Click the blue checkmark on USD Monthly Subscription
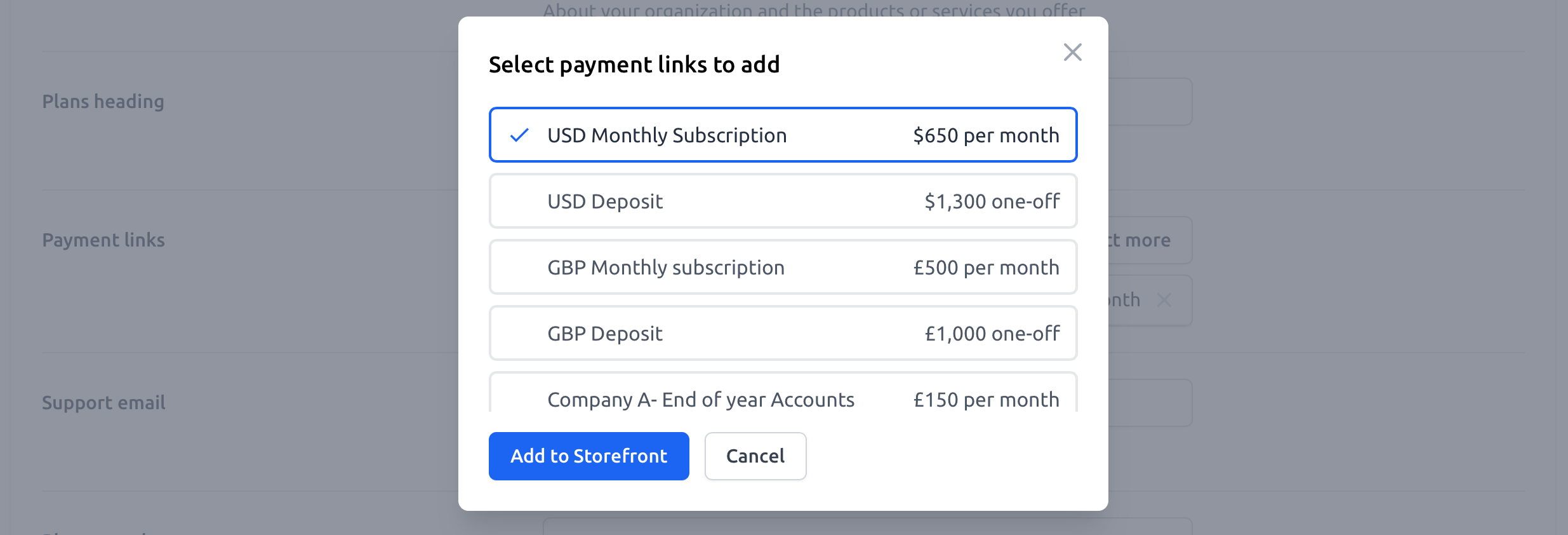This screenshot has height=535, width=1568. pos(519,135)
